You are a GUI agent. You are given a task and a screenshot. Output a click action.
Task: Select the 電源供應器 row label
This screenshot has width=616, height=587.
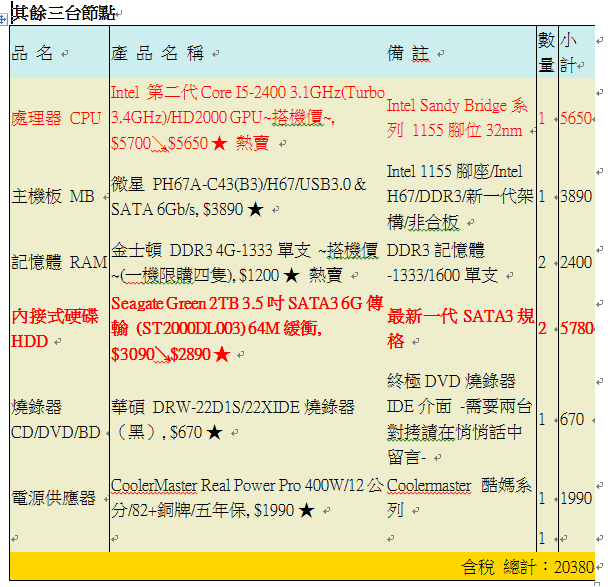click(53, 498)
